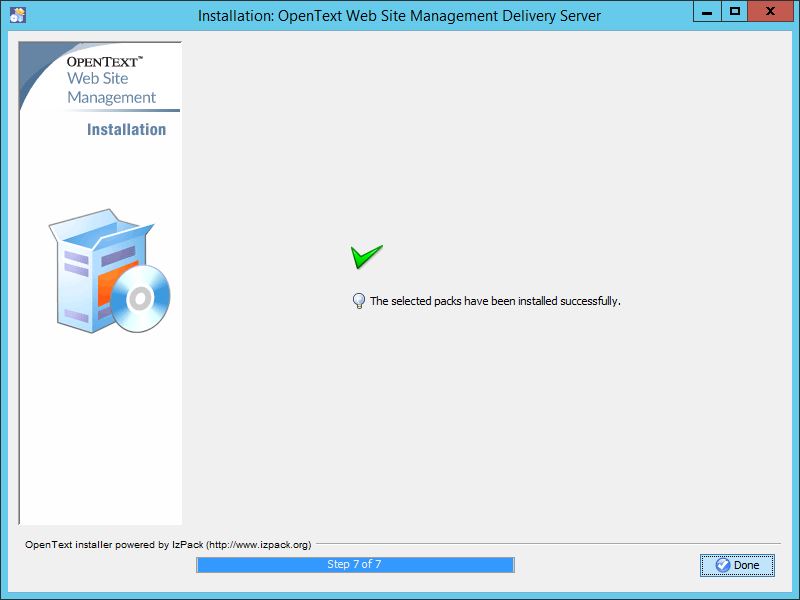Click the Step 7 of 7 progress bar
The width and height of the screenshot is (800, 600).
coord(355,565)
